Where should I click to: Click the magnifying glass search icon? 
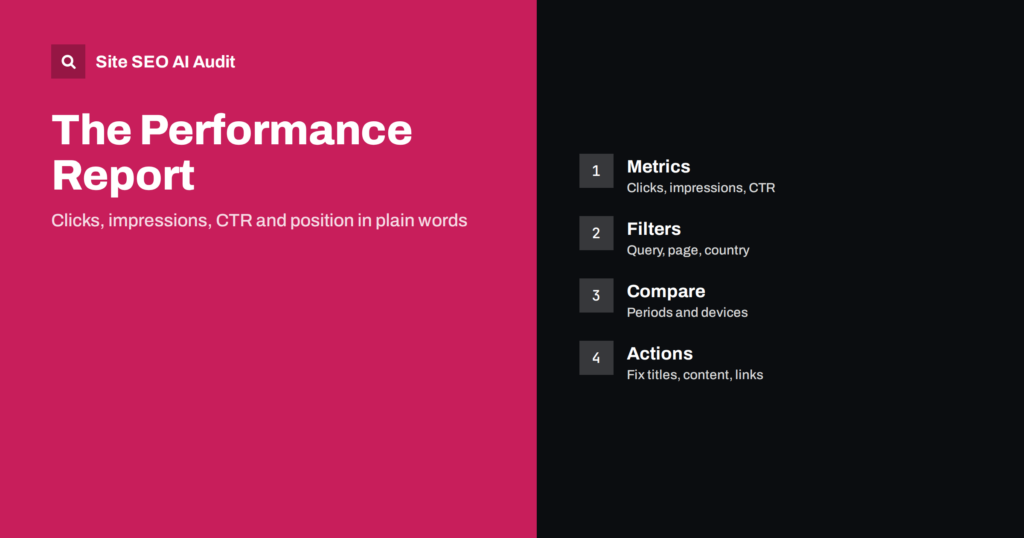68,61
